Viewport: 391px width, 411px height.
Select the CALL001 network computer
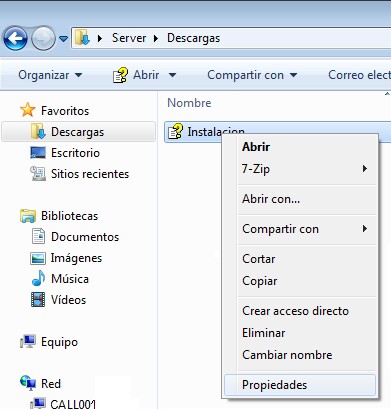[x=73, y=404]
